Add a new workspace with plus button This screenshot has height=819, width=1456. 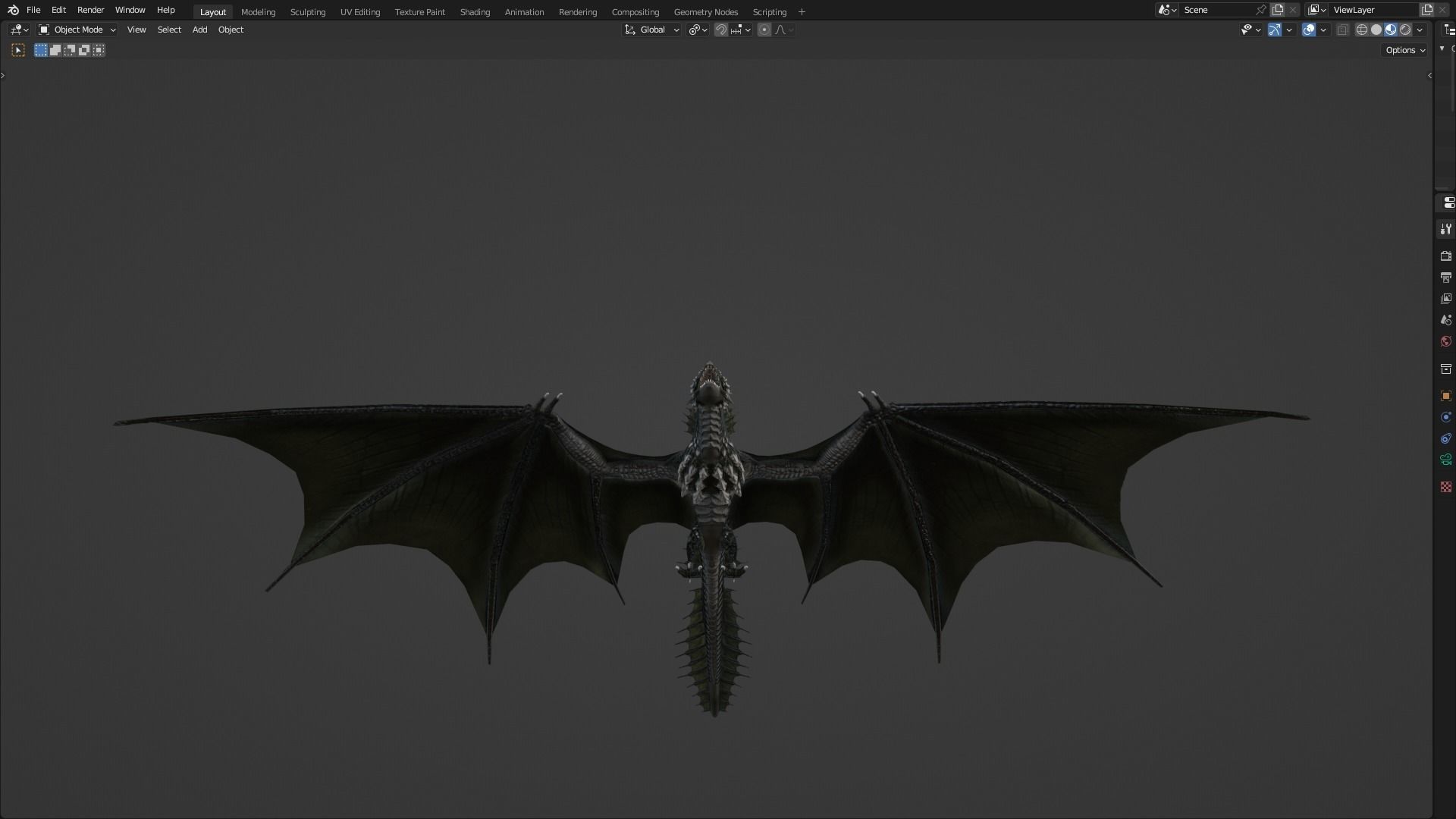pyautogui.click(x=802, y=12)
